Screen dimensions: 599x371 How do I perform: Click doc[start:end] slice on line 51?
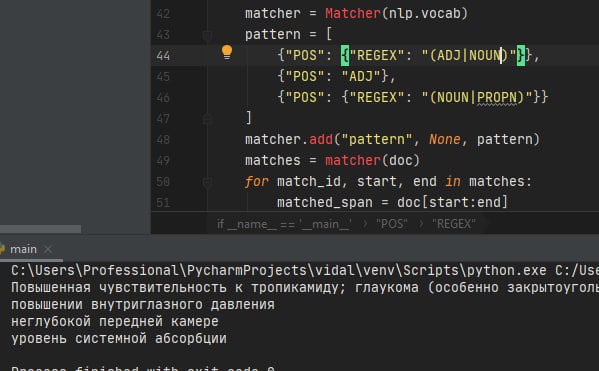(x=452, y=202)
